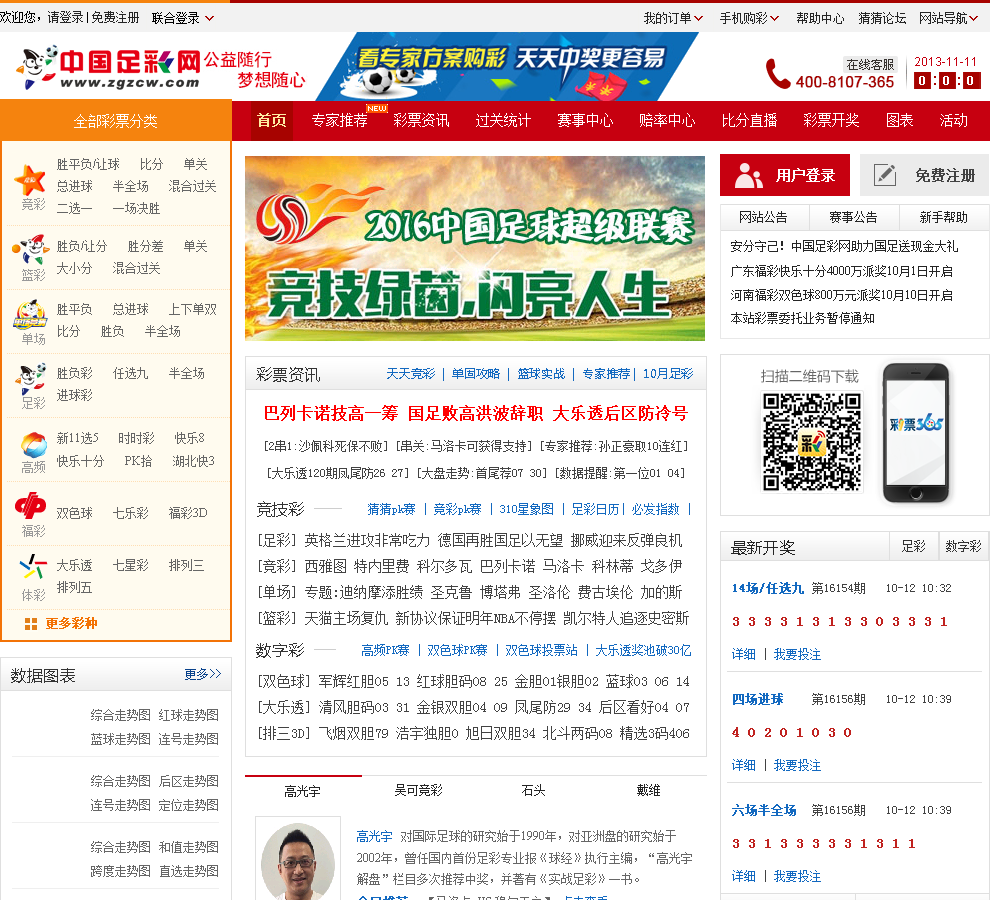
Task: Open 图表 in the navigation bar
Action: pos(899,120)
